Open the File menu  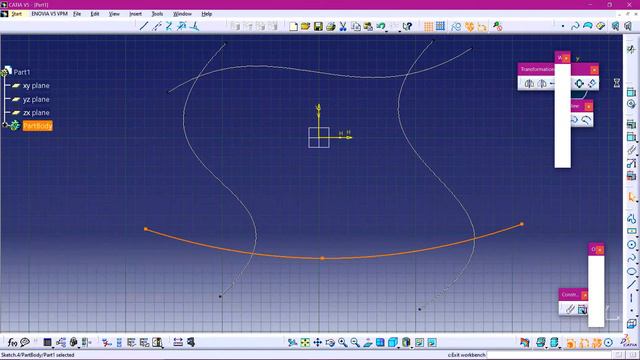pos(77,14)
